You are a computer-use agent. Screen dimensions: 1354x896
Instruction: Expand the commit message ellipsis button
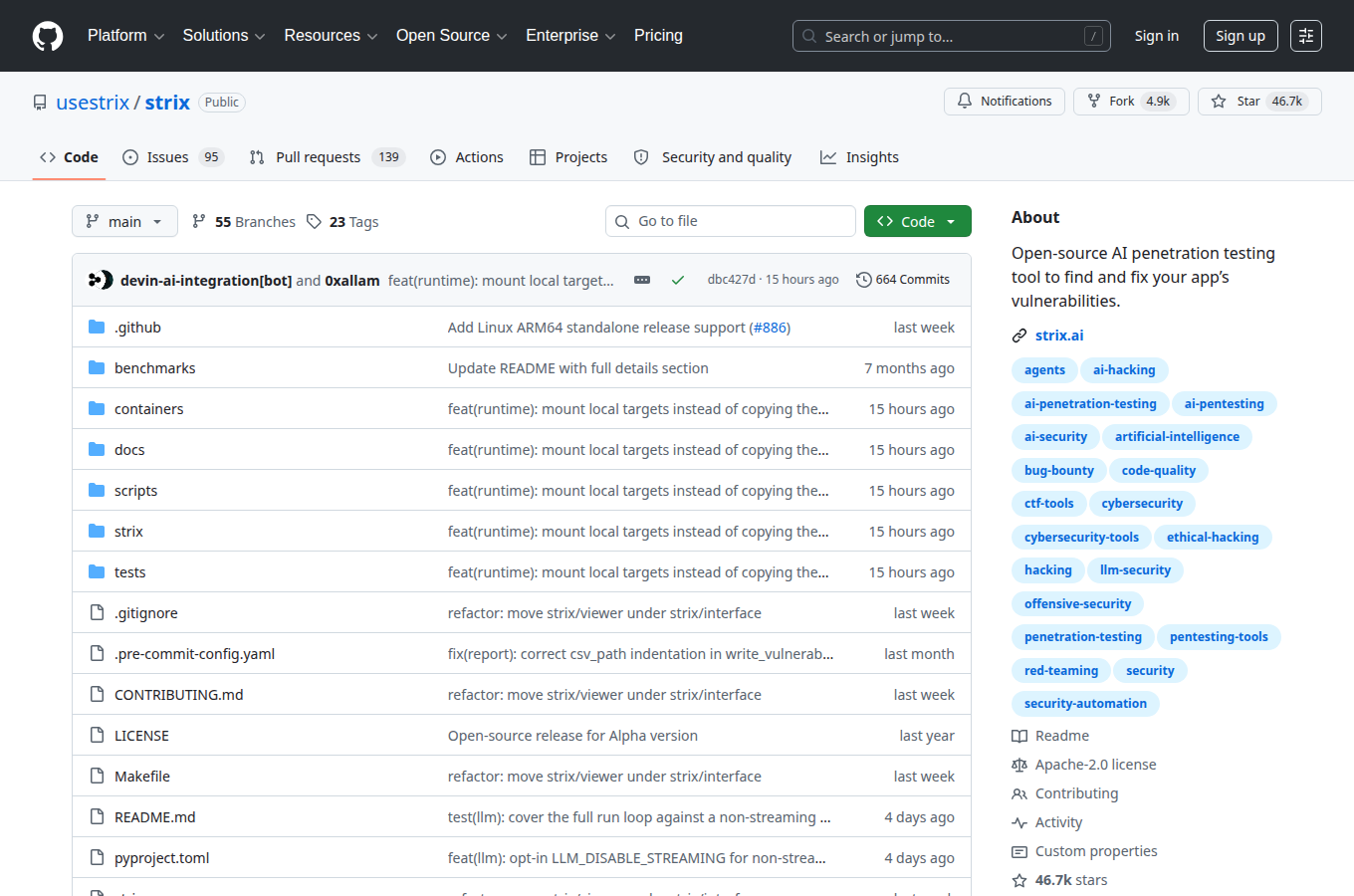pos(642,280)
